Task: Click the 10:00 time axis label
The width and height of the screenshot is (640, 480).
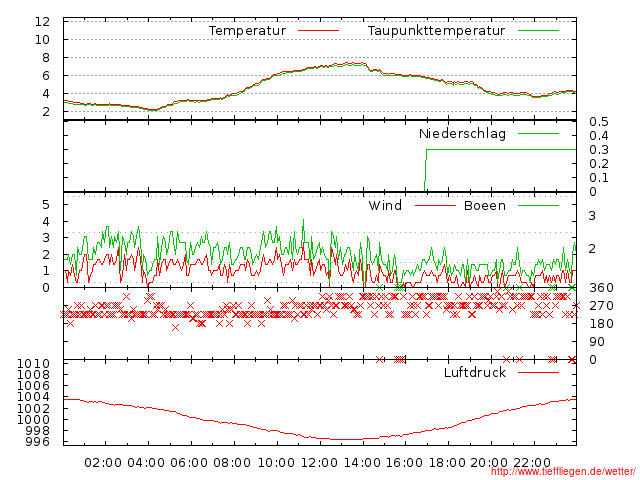Action: (276, 463)
